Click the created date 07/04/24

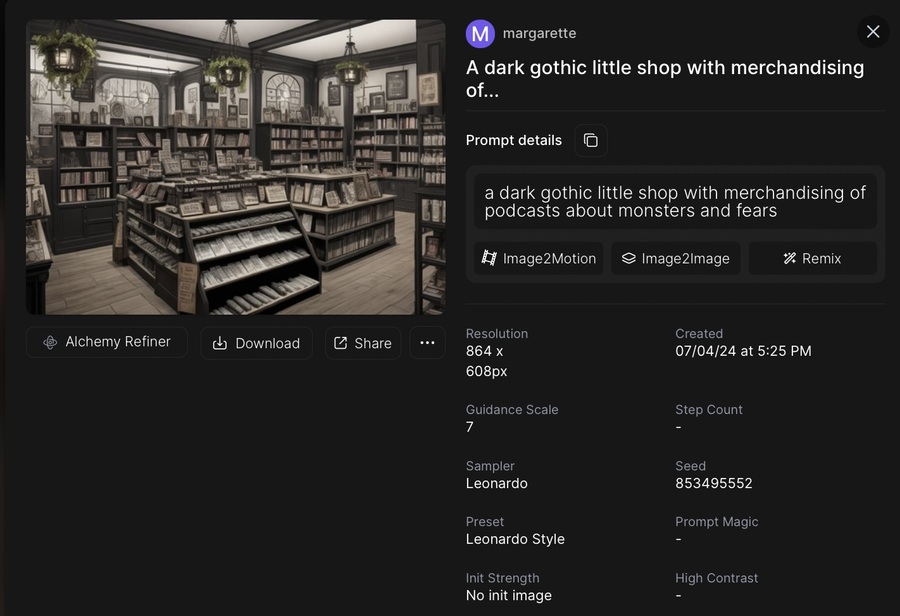743,351
